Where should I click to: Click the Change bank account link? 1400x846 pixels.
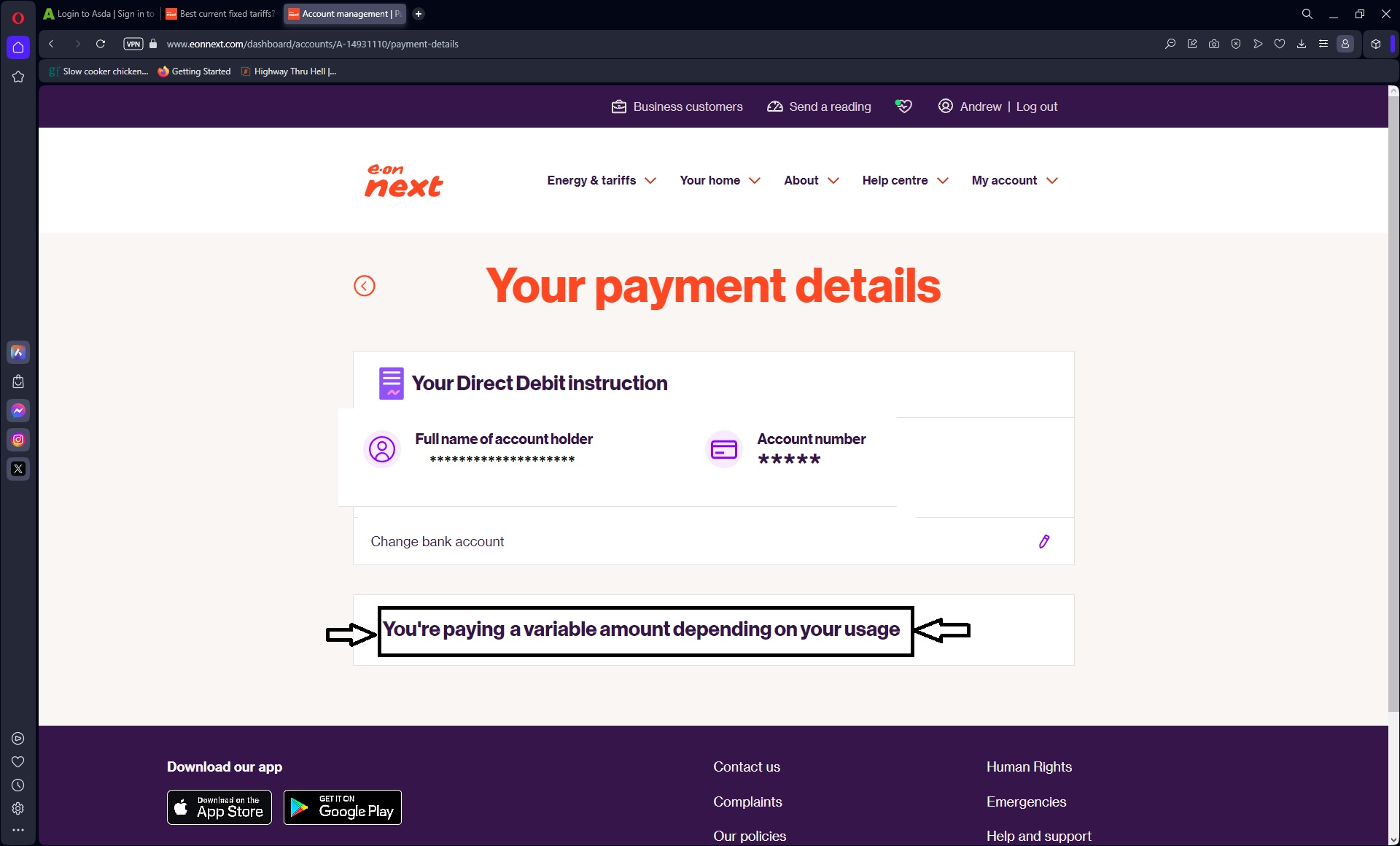click(437, 541)
